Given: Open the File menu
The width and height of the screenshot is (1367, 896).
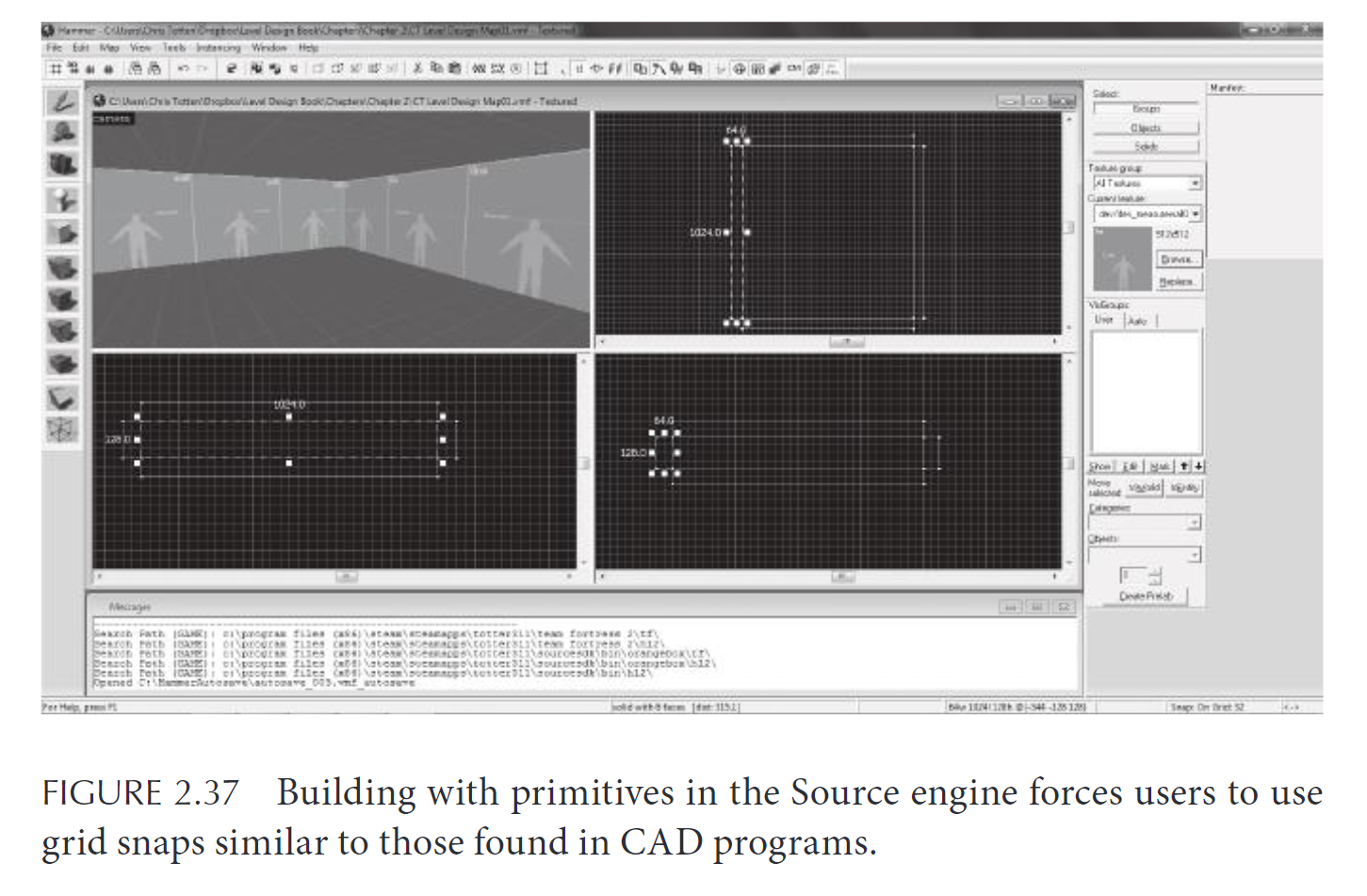Looking at the screenshot, I should tap(54, 48).
